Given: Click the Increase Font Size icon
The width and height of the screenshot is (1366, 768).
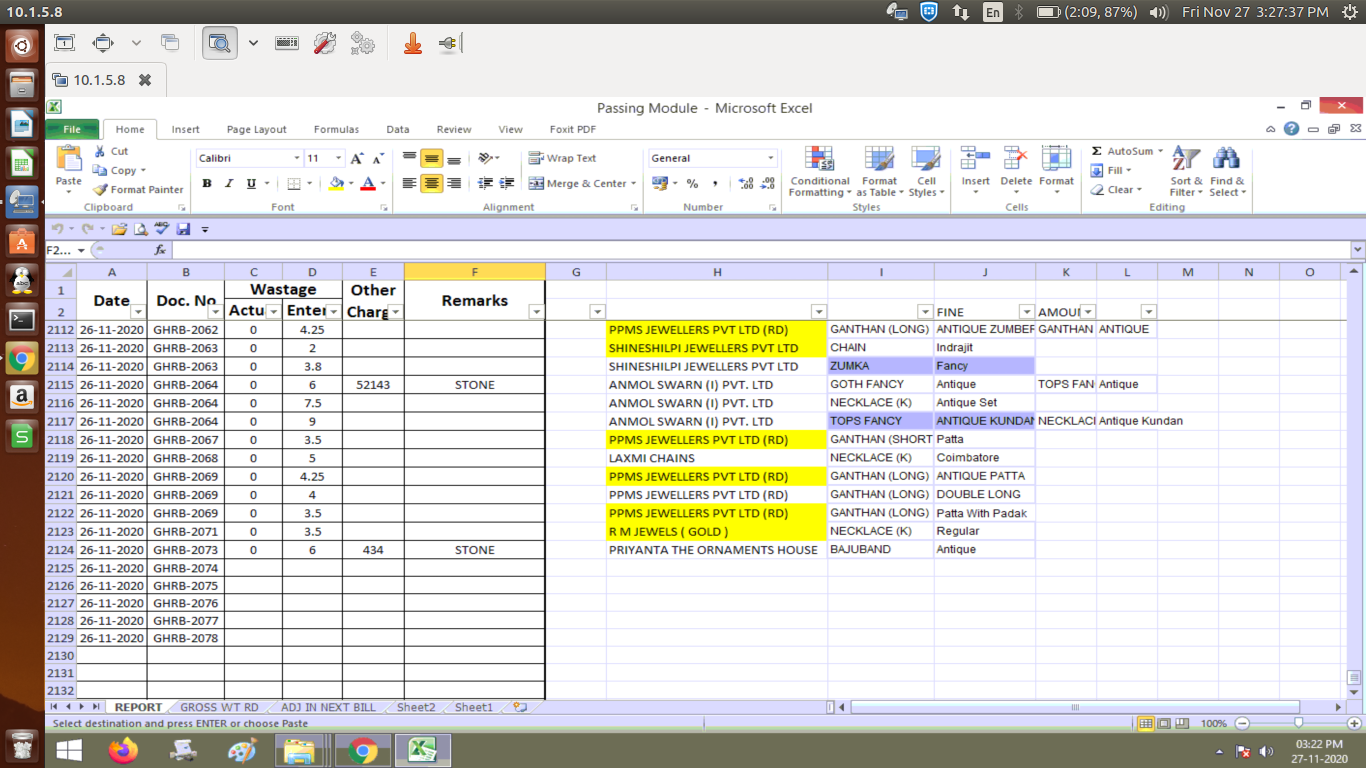Looking at the screenshot, I should tap(358, 158).
